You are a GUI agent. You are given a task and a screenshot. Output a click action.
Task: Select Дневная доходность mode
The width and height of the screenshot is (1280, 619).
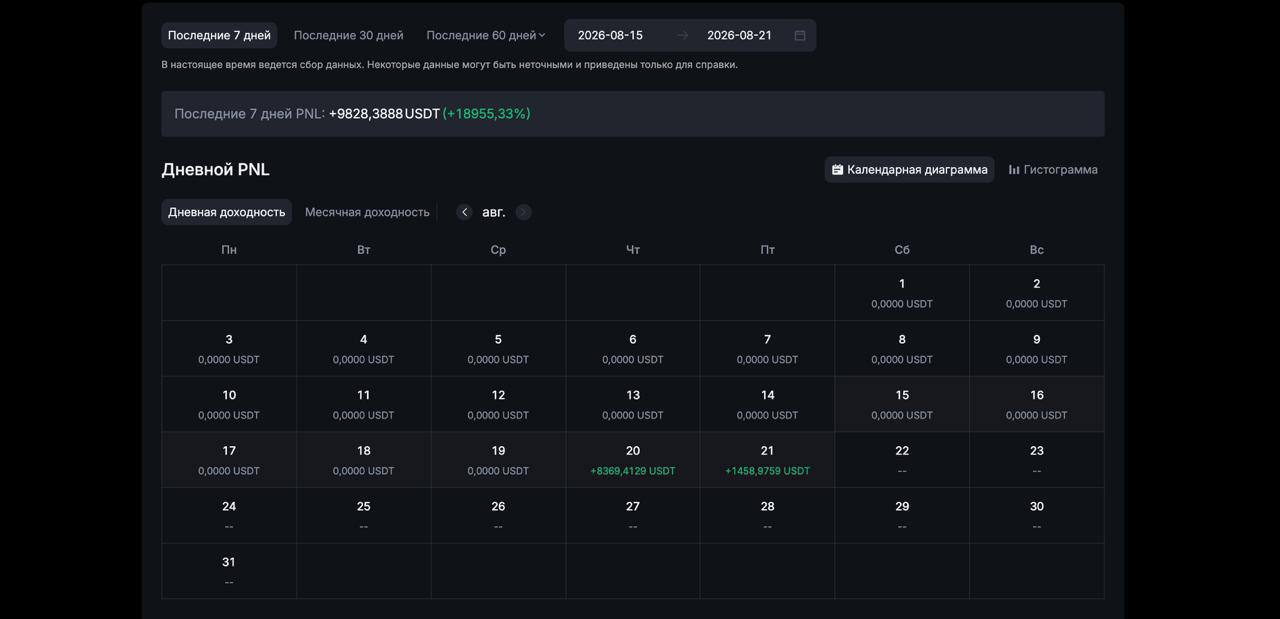pyautogui.click(x=227, y=212)
